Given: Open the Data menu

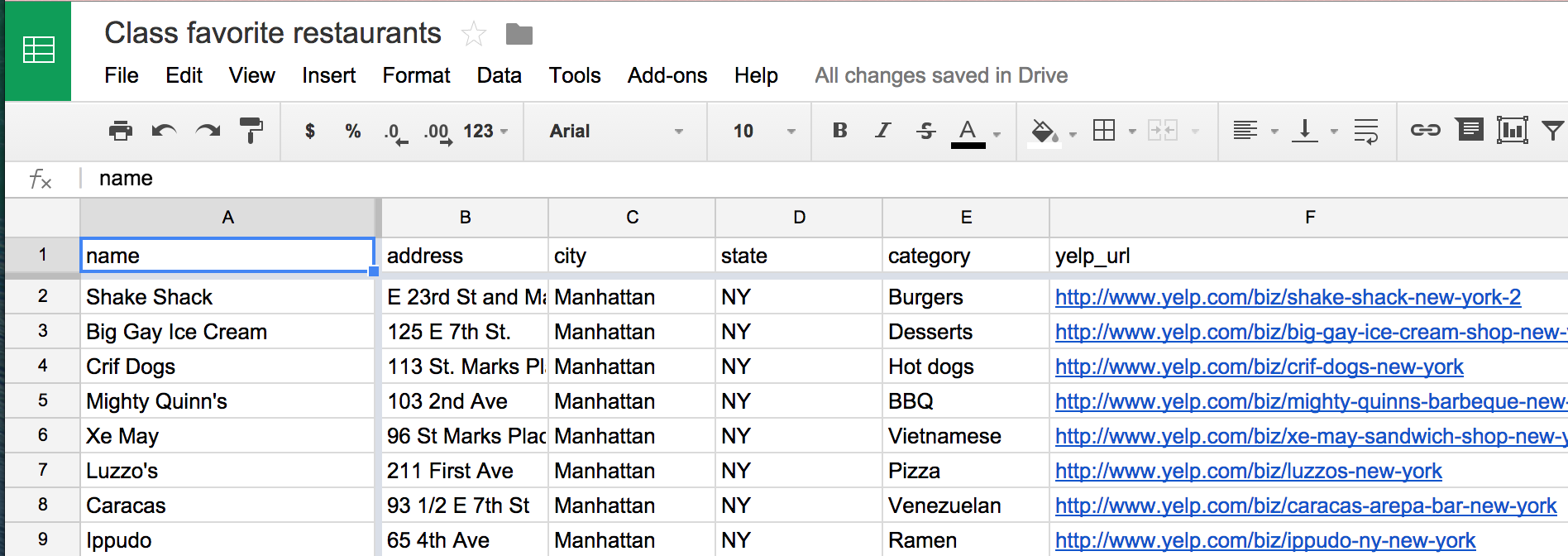Looking at the screenshot, I should [499, 75].
